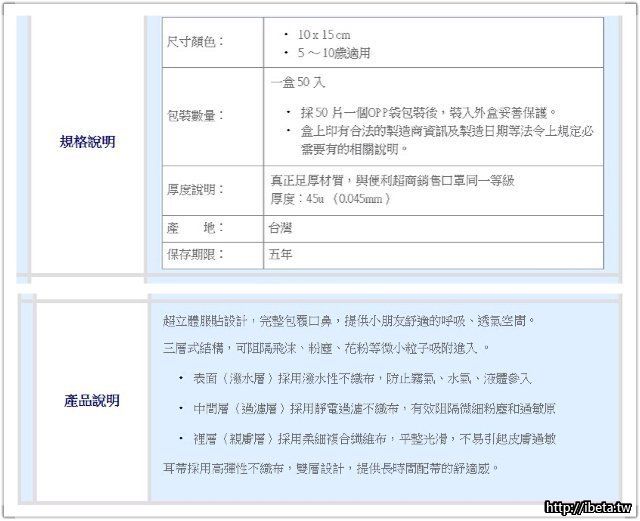Click the 製造商資訊 bullet line

coord(440,131)
